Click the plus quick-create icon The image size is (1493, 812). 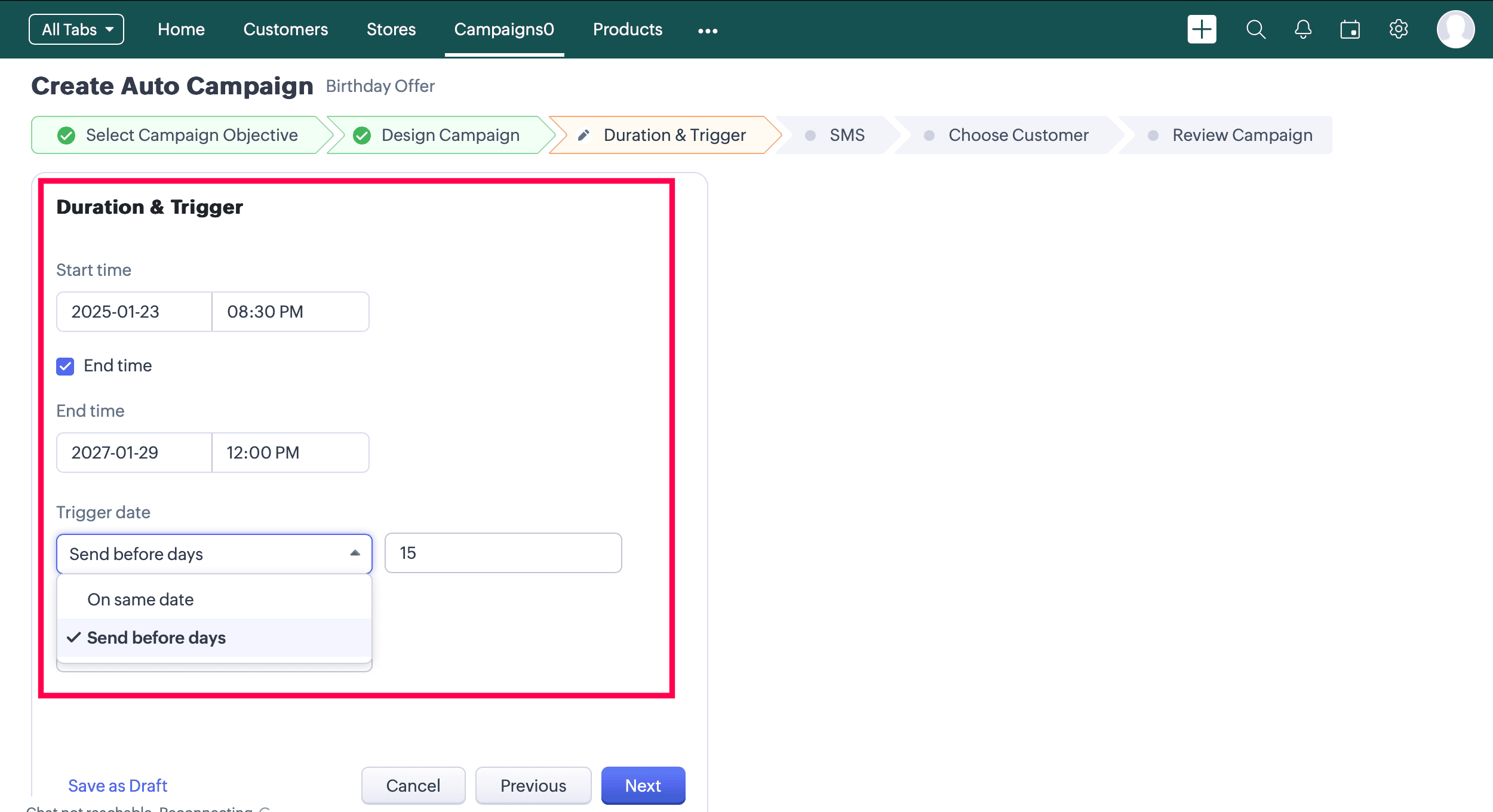(1202, 29)
